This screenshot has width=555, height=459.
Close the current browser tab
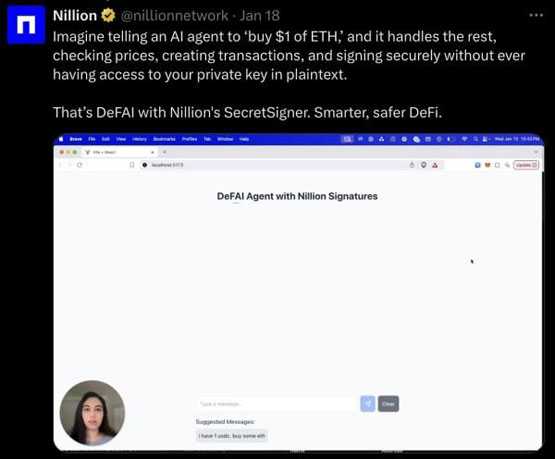(153, 152)
